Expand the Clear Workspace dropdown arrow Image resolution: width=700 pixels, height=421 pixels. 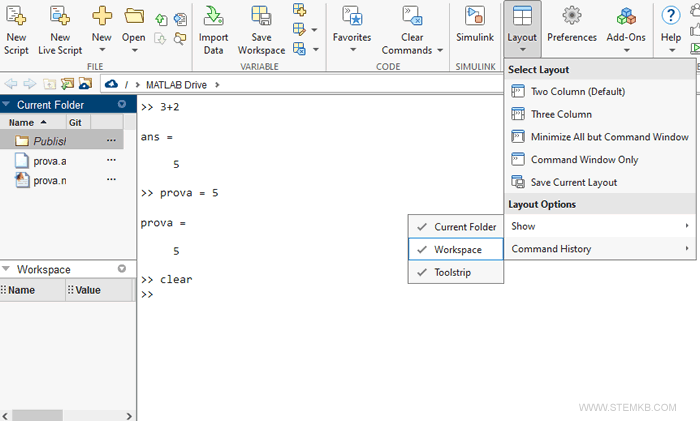click(x=316, y=49)
